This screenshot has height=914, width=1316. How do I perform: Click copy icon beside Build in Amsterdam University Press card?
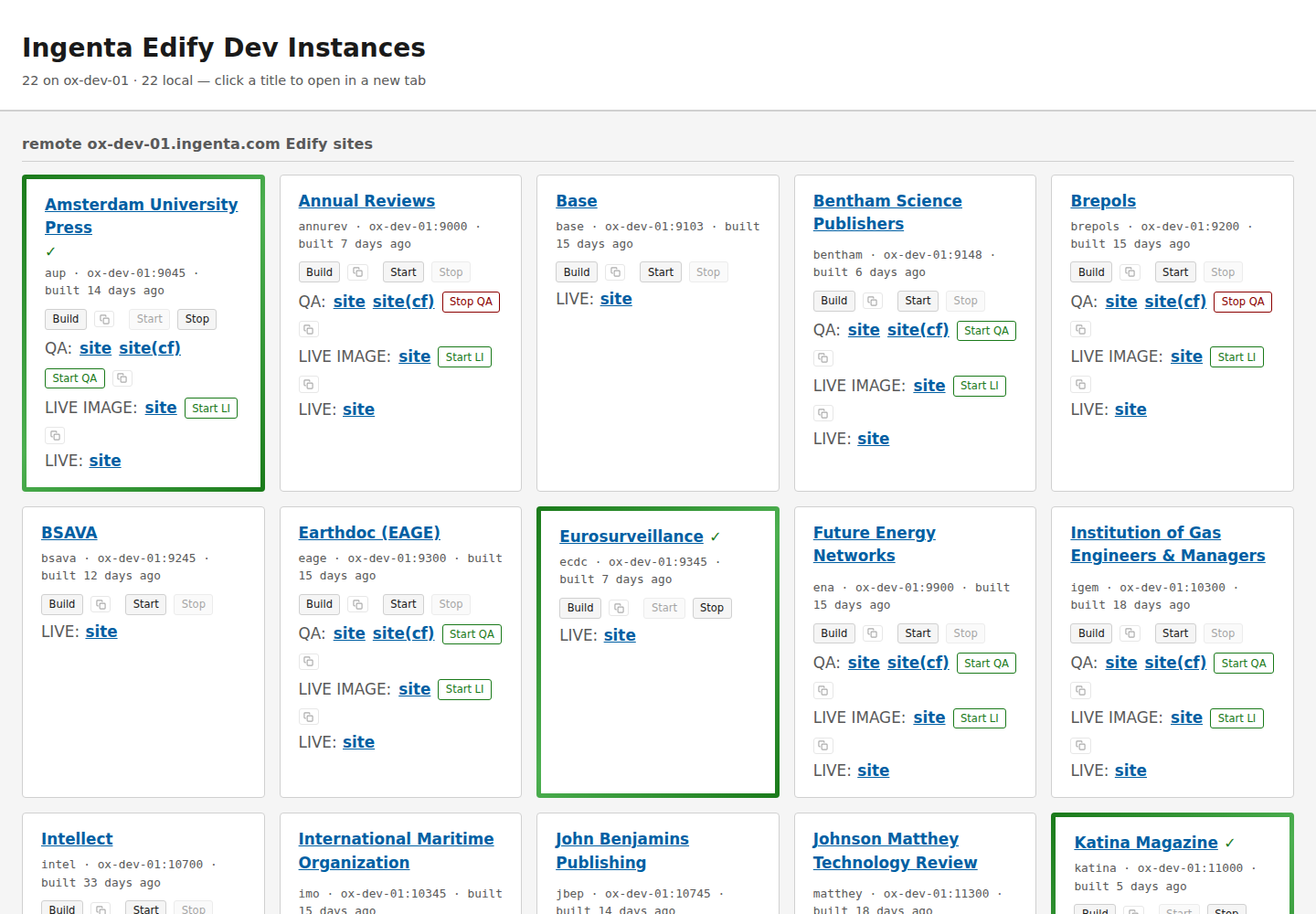coord(104,319)
